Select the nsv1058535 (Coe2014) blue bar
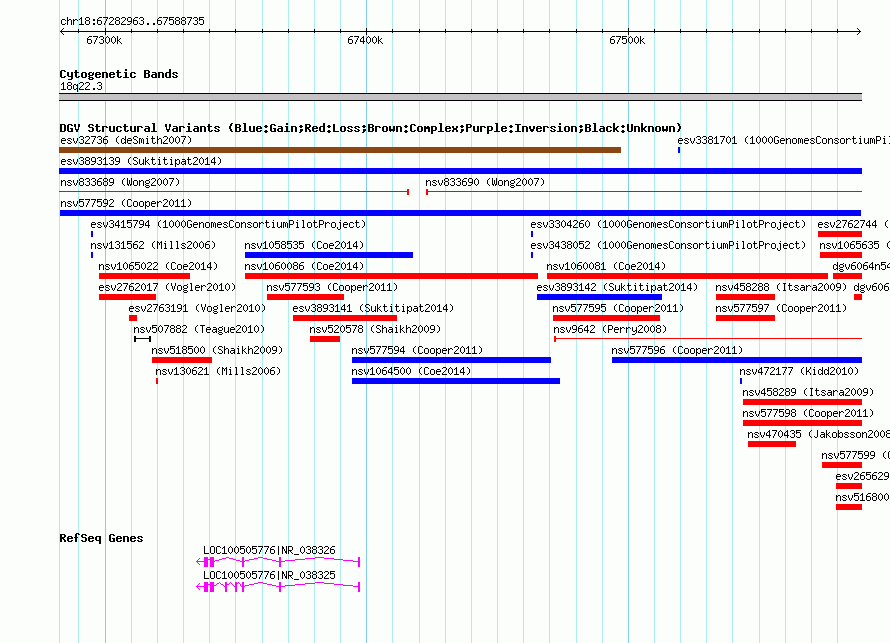 pos(329,255)
